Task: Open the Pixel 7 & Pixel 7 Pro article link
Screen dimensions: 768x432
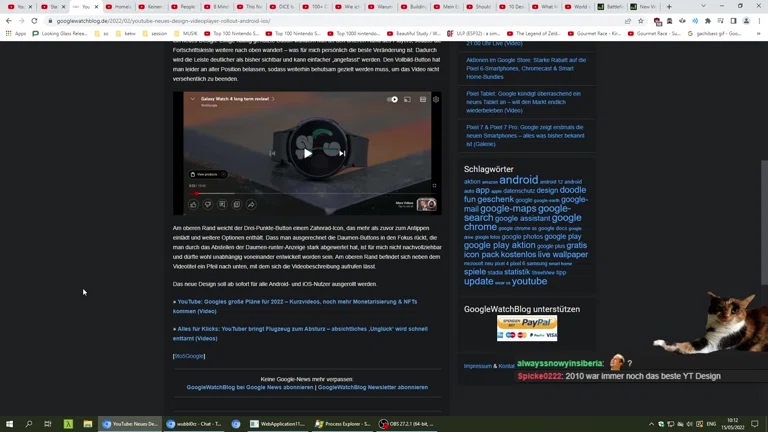Action: click(x=525, y=136)
